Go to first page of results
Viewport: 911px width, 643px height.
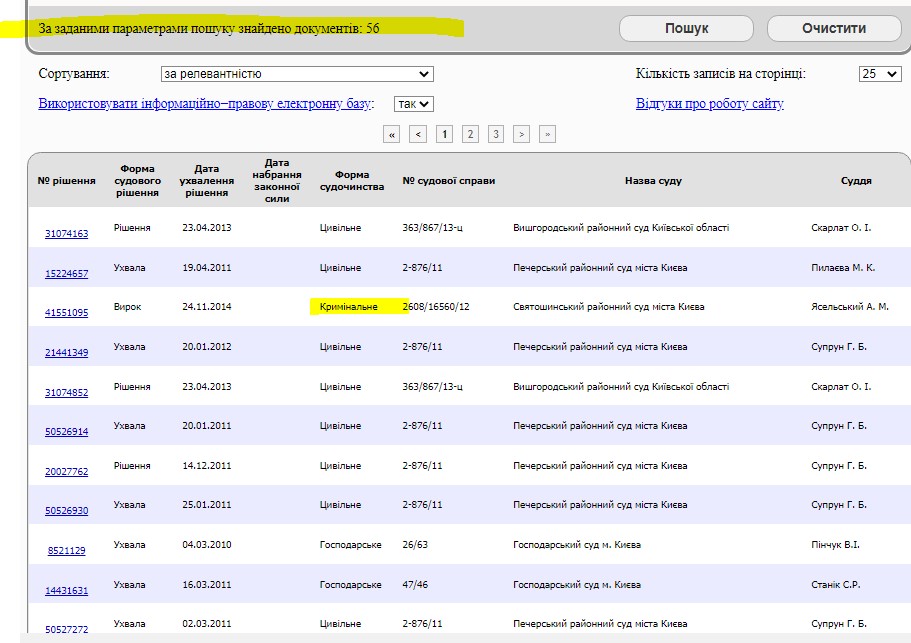(392, 134)
